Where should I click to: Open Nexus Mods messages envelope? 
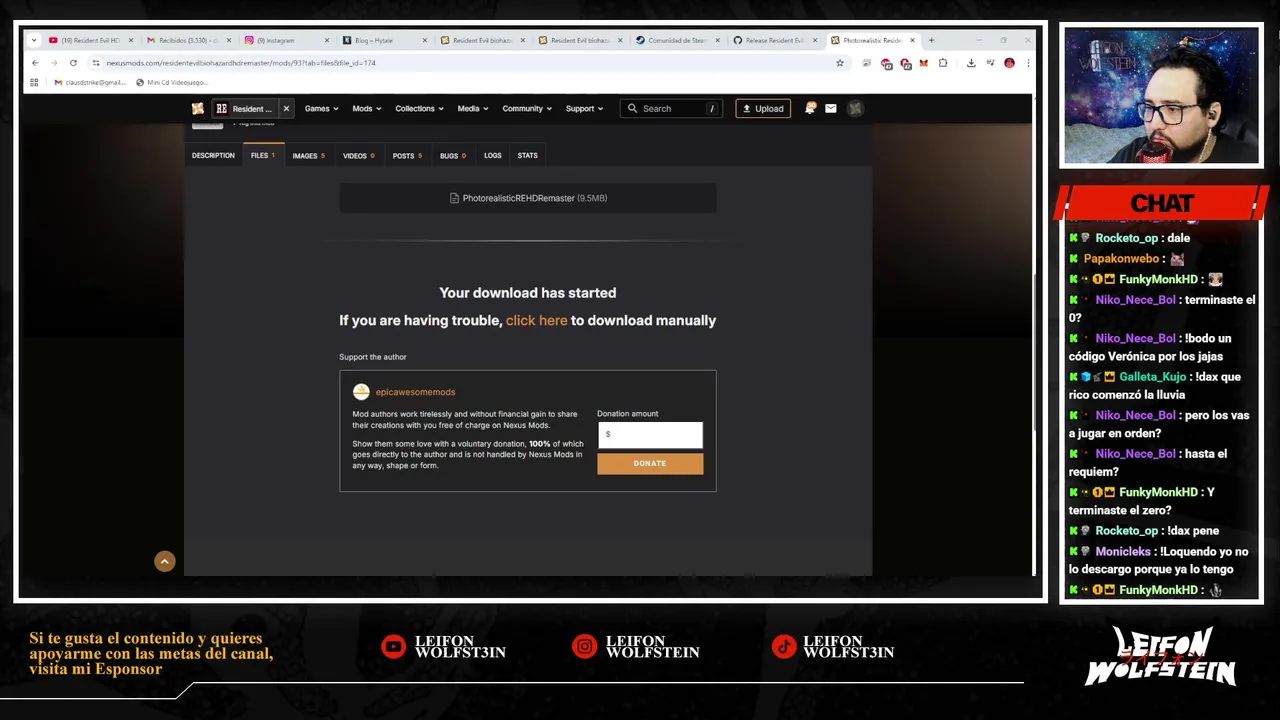point(830,108)
